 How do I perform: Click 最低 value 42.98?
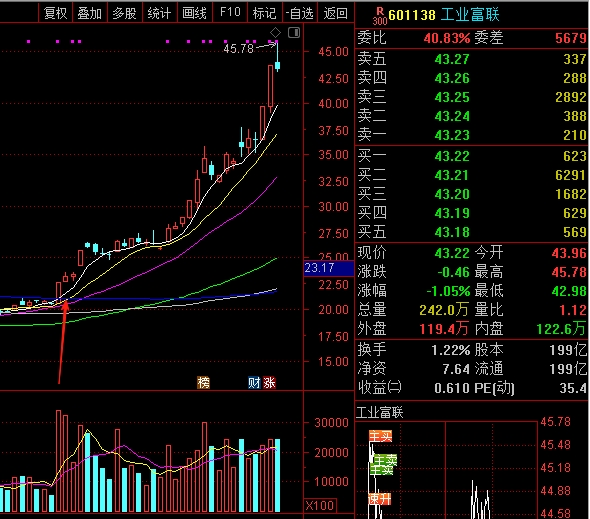[x=569, y=291]
